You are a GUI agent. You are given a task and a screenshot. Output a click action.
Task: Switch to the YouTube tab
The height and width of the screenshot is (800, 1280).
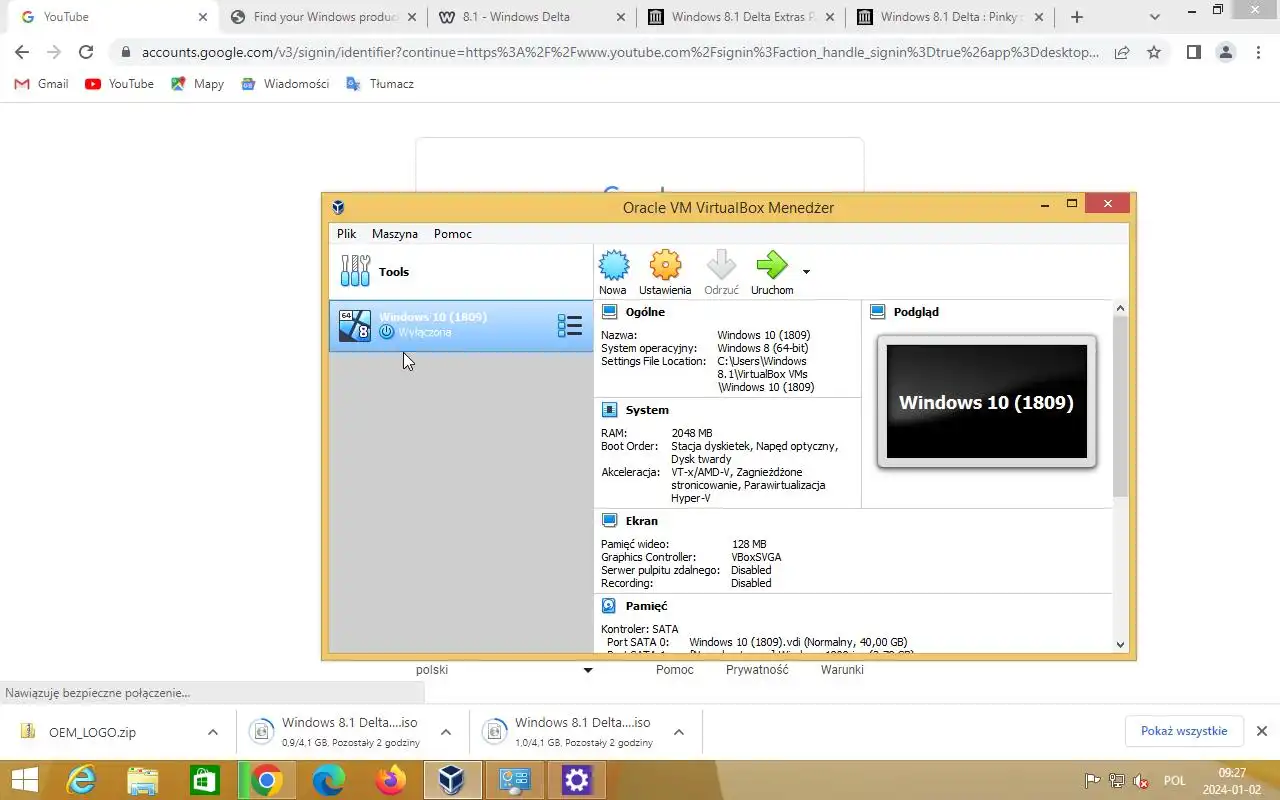tap(110, 17)
